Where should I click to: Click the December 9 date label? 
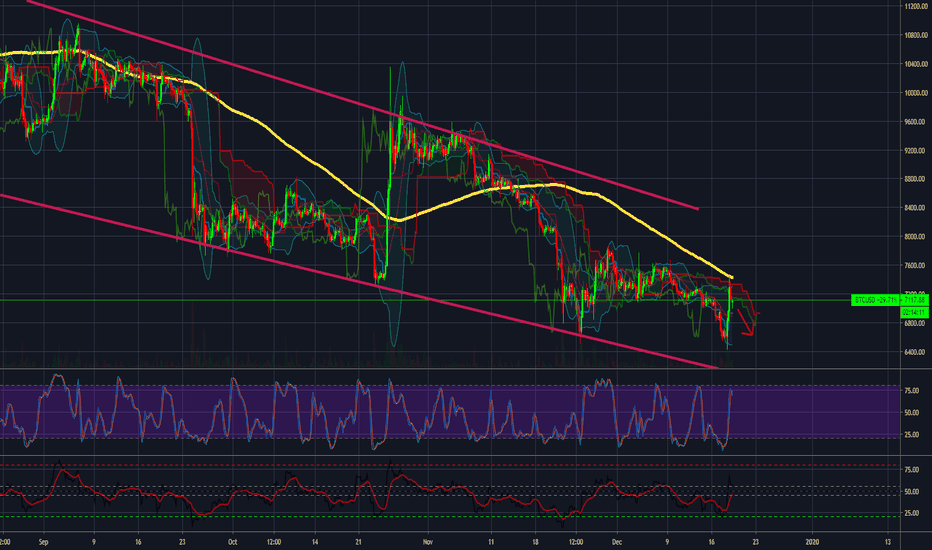667,542
